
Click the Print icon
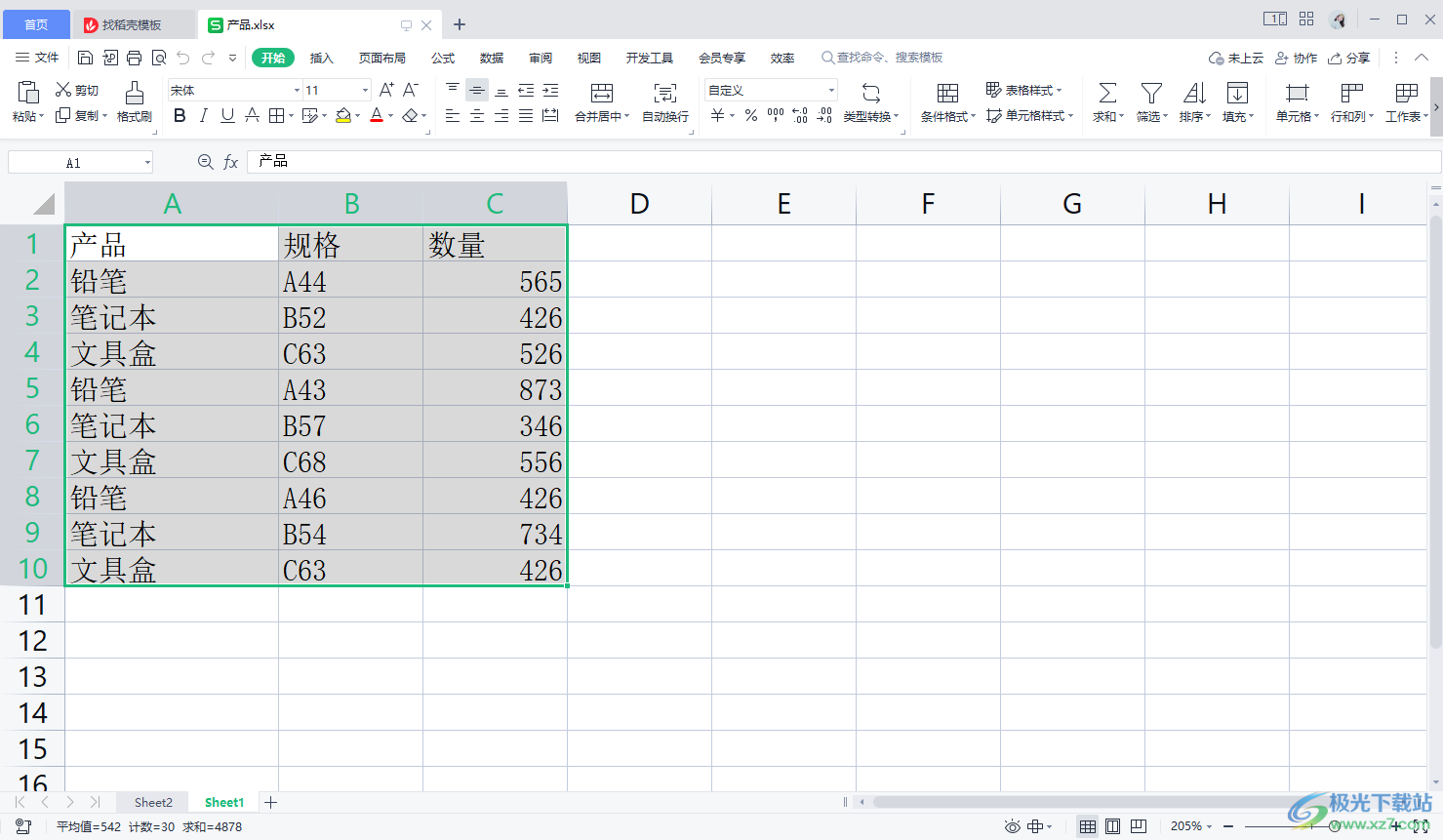click(x=134, y=58)
